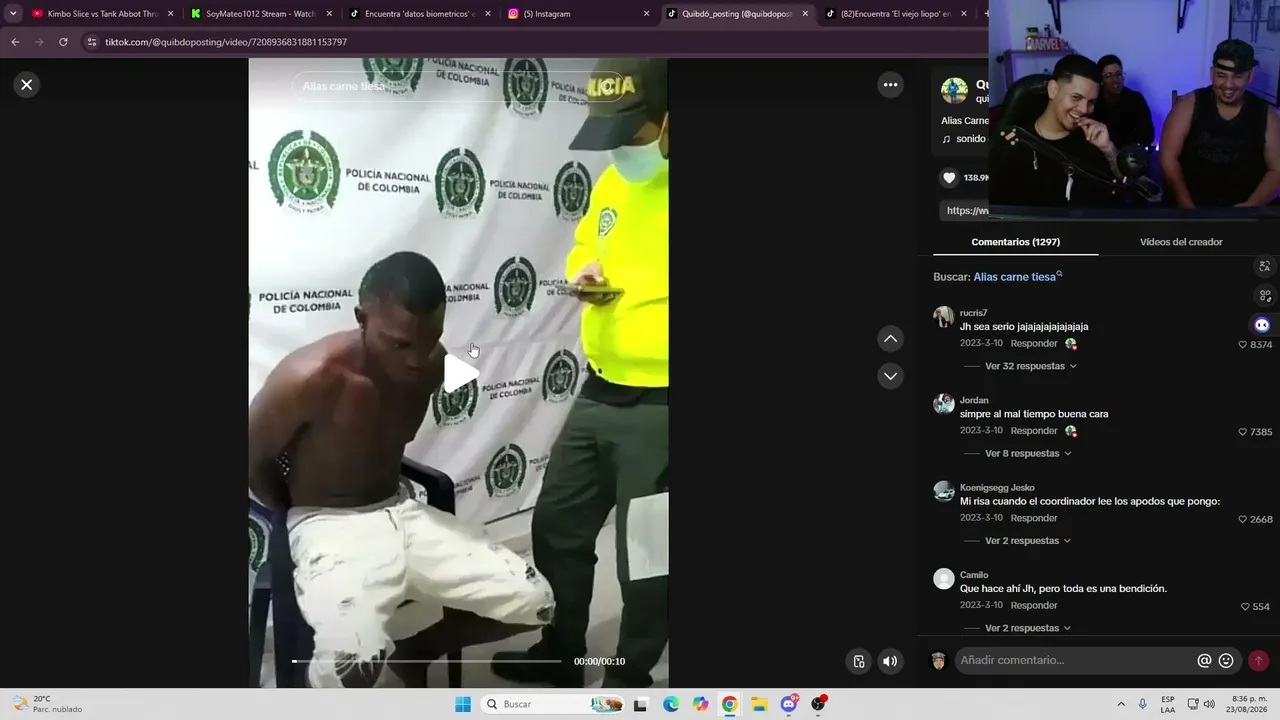This screenshot has height=720, width=1280.
Task: Click the clipboard icon beside the volume button
Action: (x=858, y=661)
